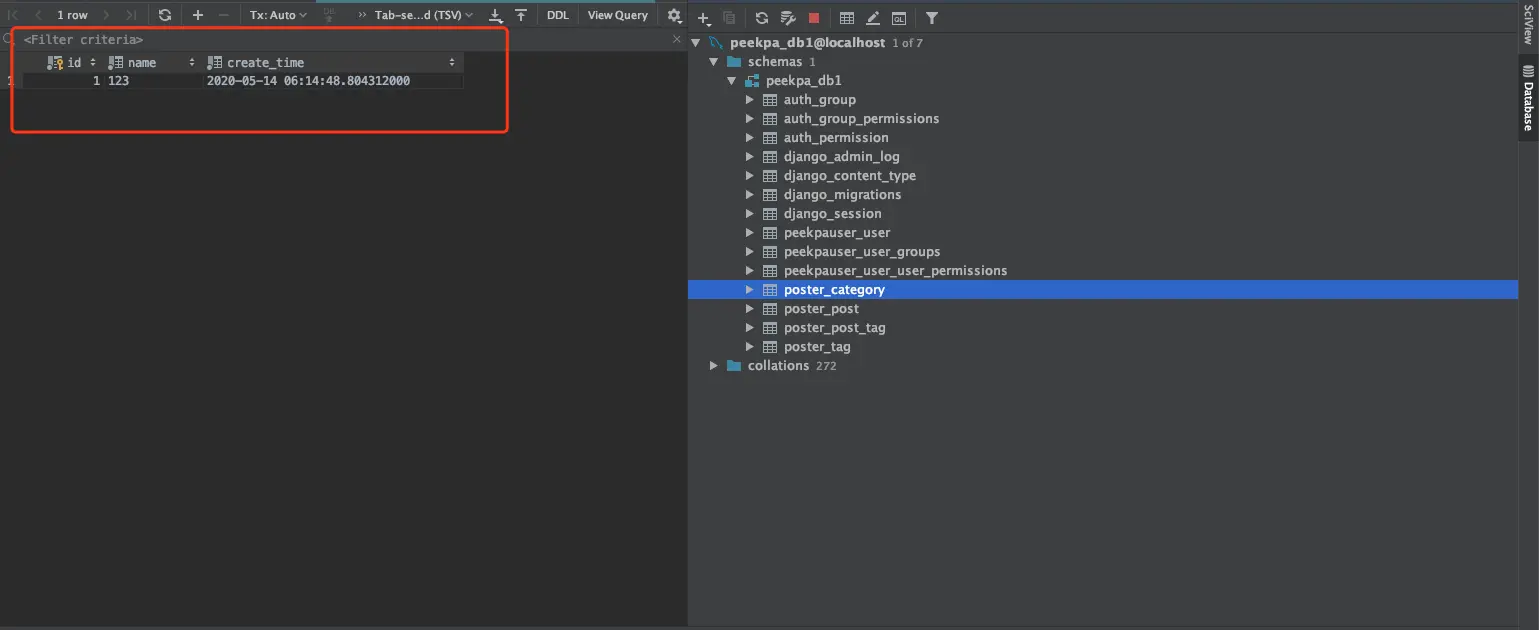Image resolution: width=1539 pixels, height=630 pixels.
Task: Collapse the peekpa_db1 schema node
Action: tap(733, 81)
